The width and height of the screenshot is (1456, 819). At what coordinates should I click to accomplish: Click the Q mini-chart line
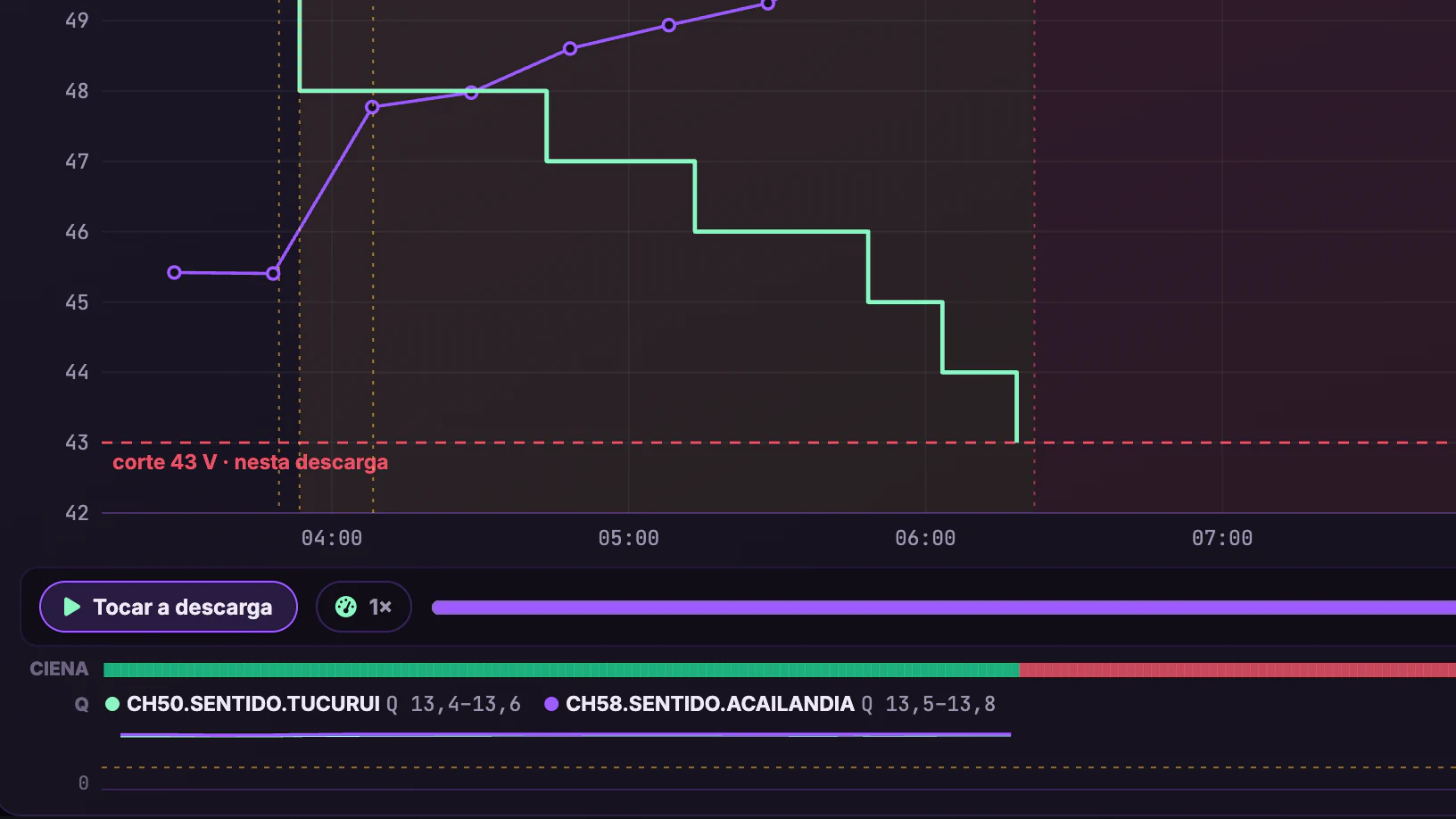566,735
